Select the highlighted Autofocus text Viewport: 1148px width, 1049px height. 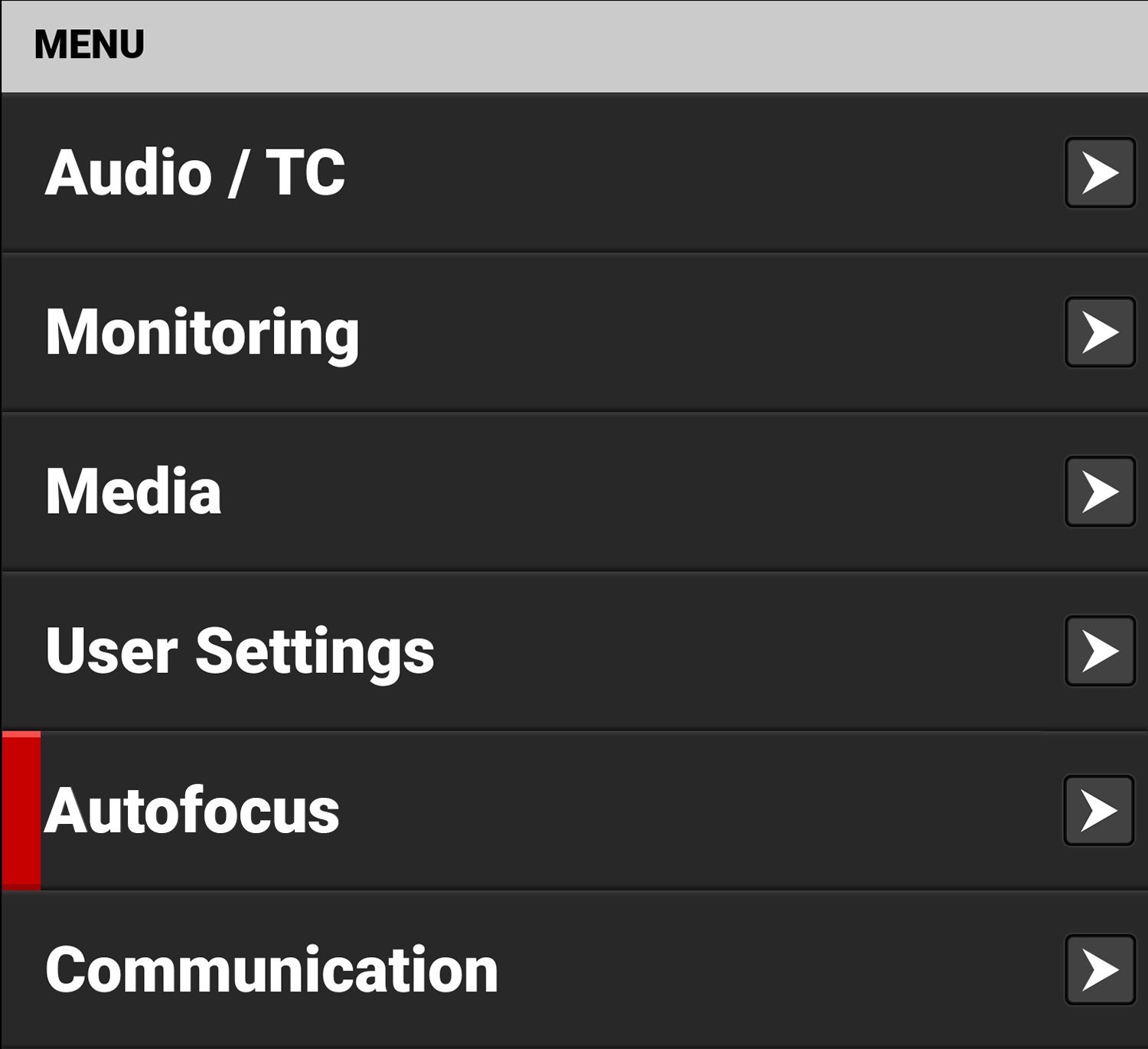coord(192,810)
